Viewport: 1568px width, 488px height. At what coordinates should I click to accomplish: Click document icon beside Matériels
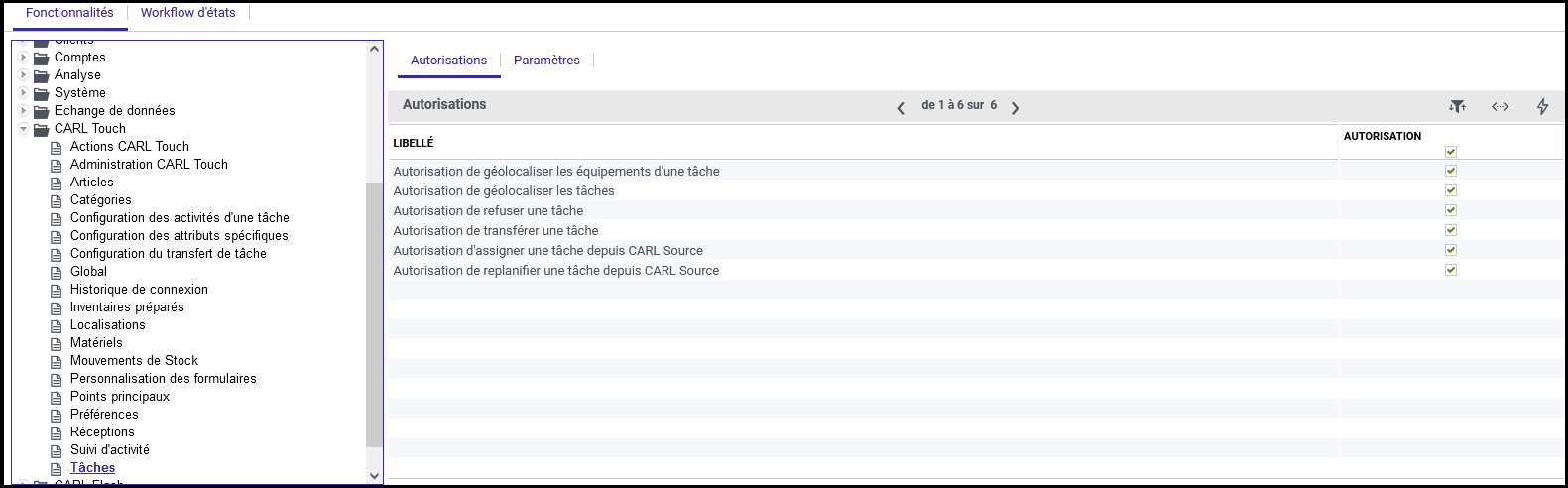57,343
